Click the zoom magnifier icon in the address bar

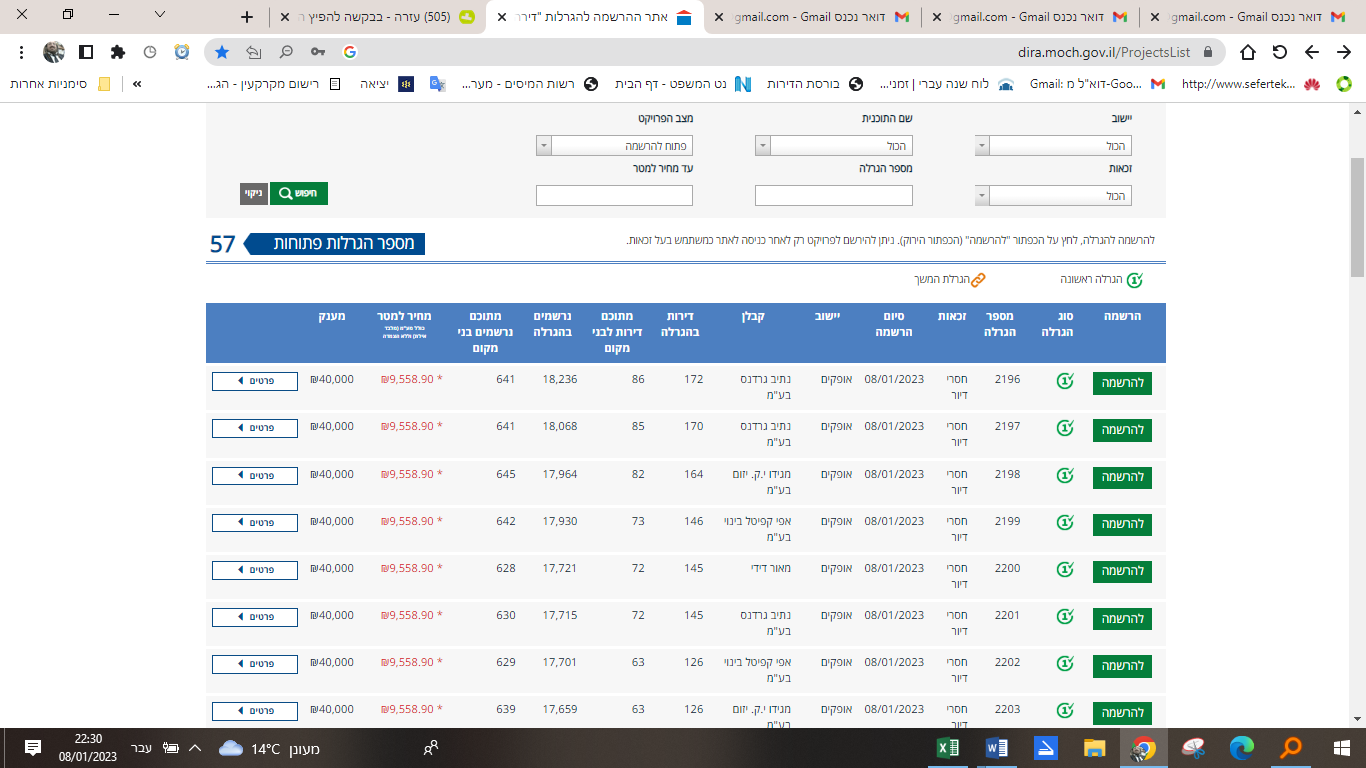[286, 52]
